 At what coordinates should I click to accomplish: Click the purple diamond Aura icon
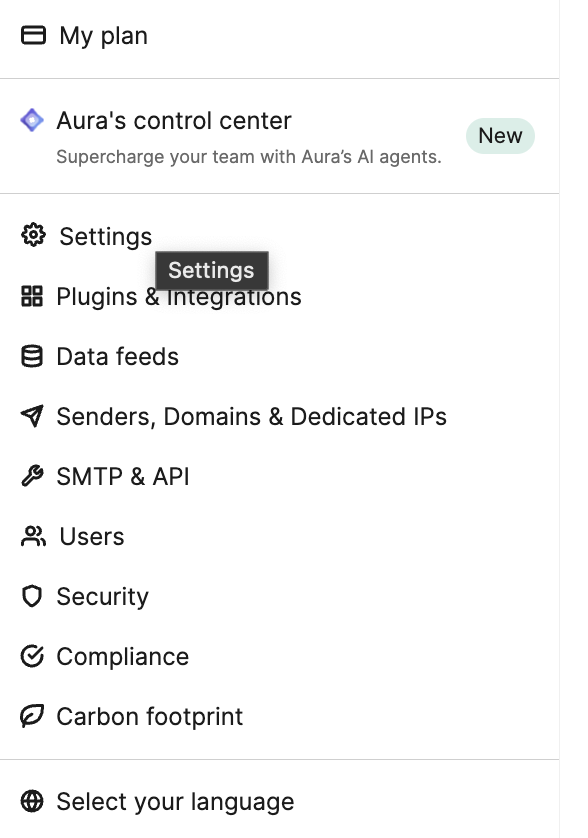(32, 120)
